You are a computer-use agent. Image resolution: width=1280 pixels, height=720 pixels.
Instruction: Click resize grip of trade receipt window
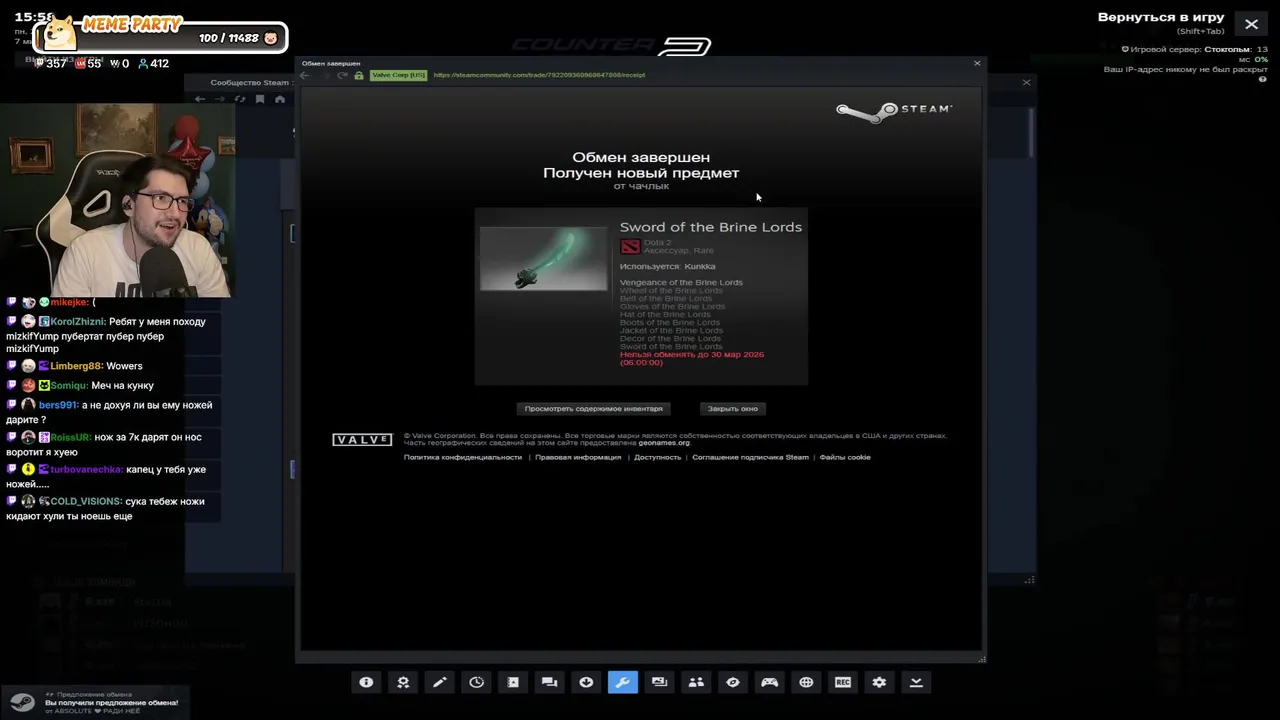click(982, 659)
